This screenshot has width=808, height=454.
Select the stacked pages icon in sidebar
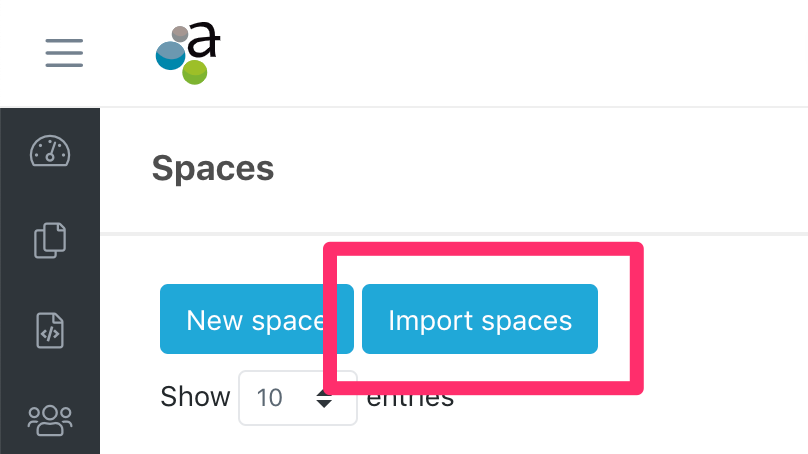click(50, 240)
